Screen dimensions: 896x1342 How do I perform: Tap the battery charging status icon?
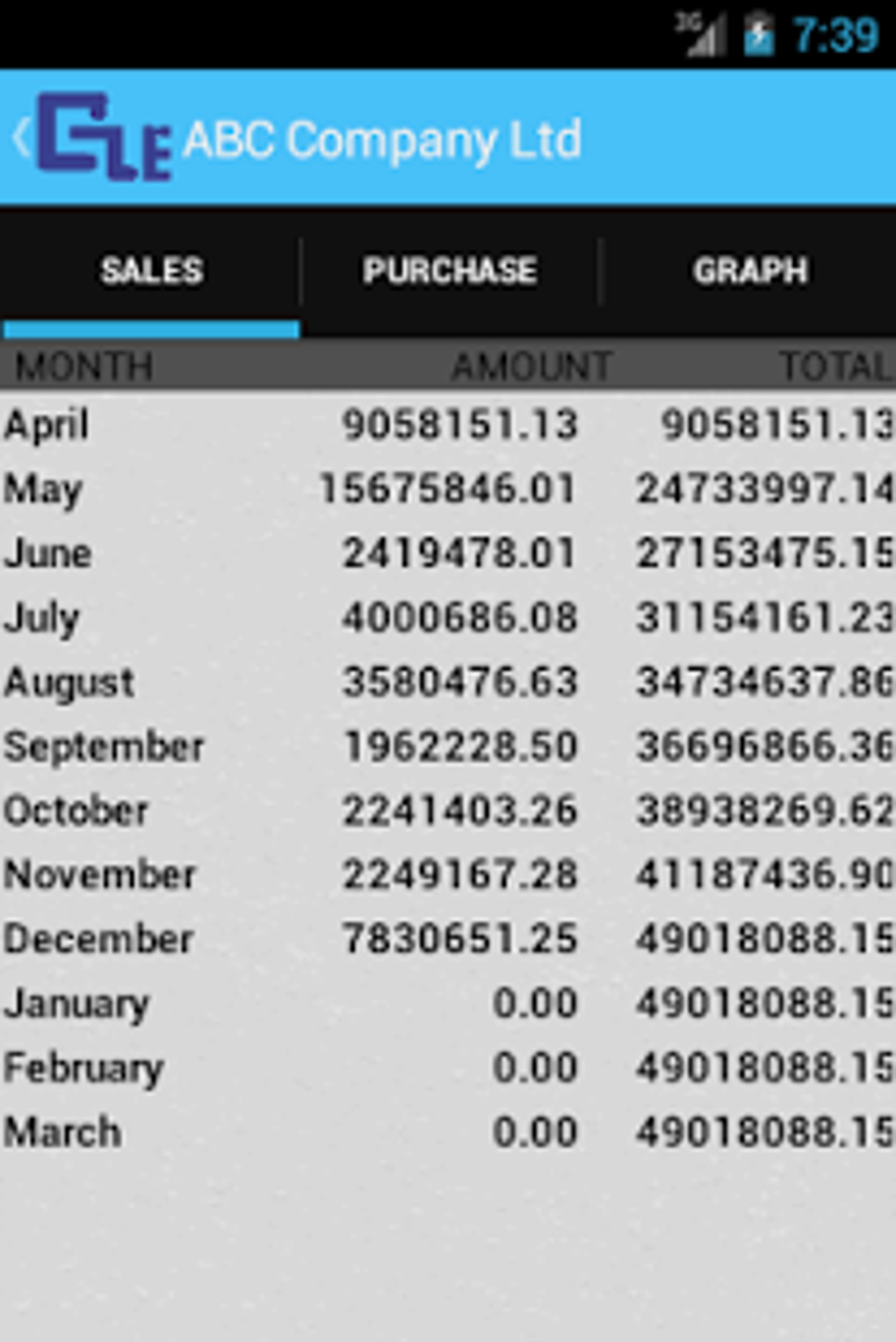click(x=758, y=36)
